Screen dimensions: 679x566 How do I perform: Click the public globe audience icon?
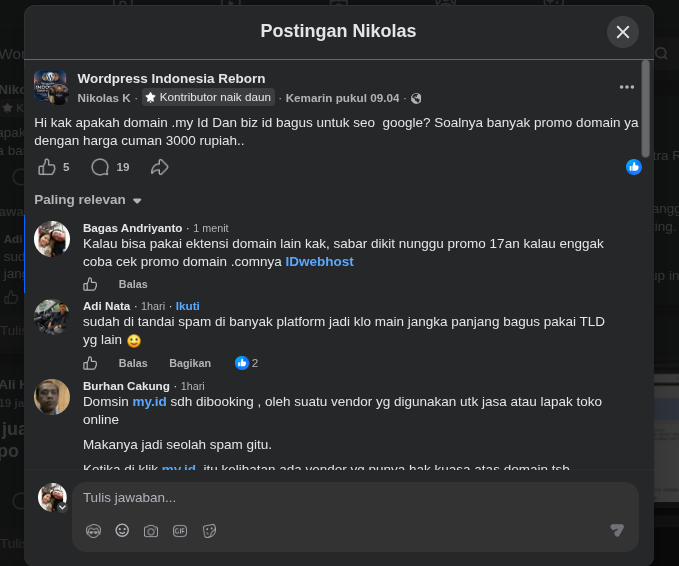coord(416,99)
